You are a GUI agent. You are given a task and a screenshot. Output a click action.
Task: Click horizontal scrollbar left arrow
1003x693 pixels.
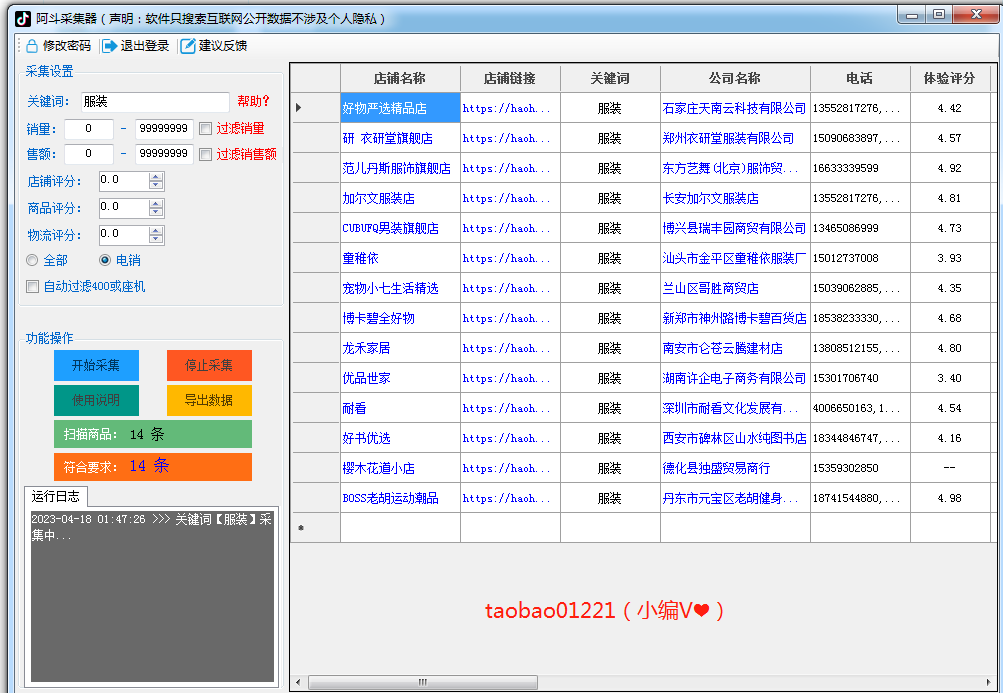pos(298,682)
